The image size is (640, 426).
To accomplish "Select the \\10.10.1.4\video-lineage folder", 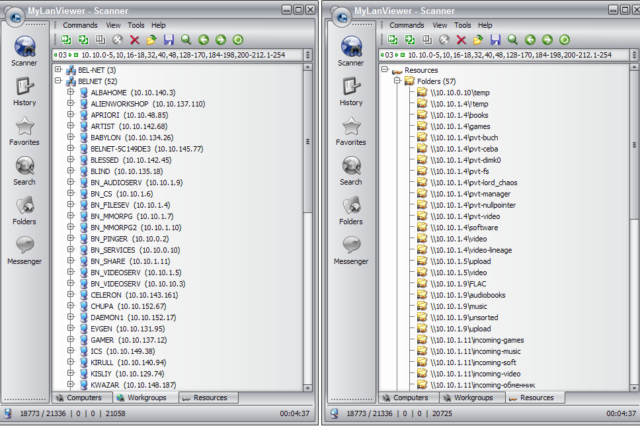I will (x=471, y=251).
